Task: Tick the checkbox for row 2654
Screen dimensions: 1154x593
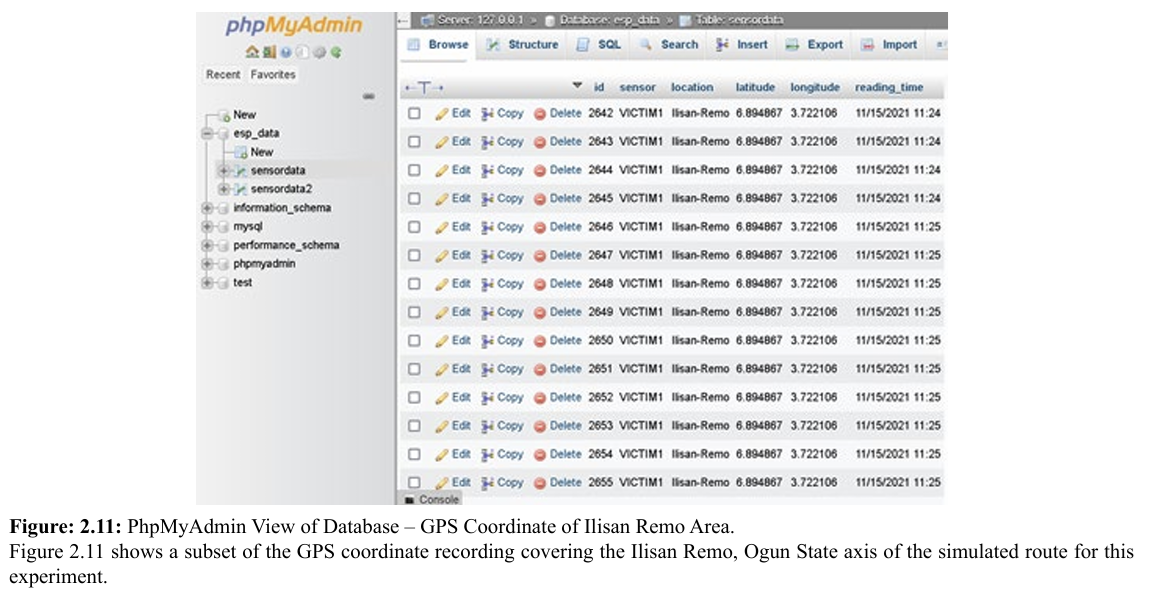Action: click(414, 454)
